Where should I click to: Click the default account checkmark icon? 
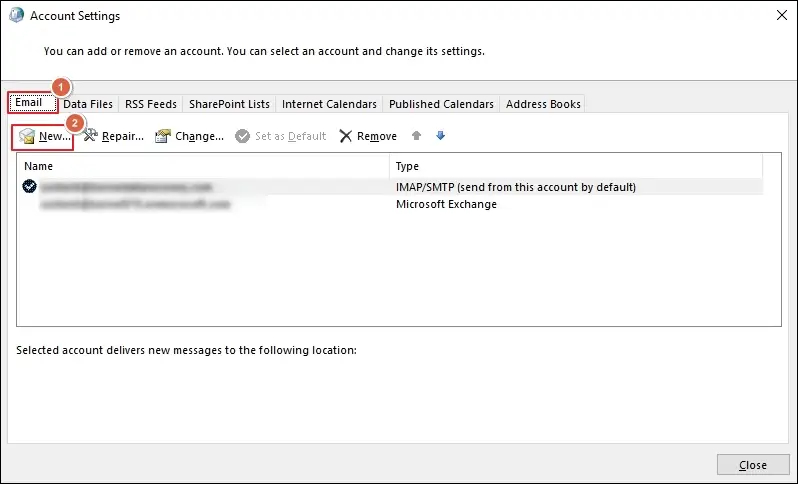click(30, 186)
